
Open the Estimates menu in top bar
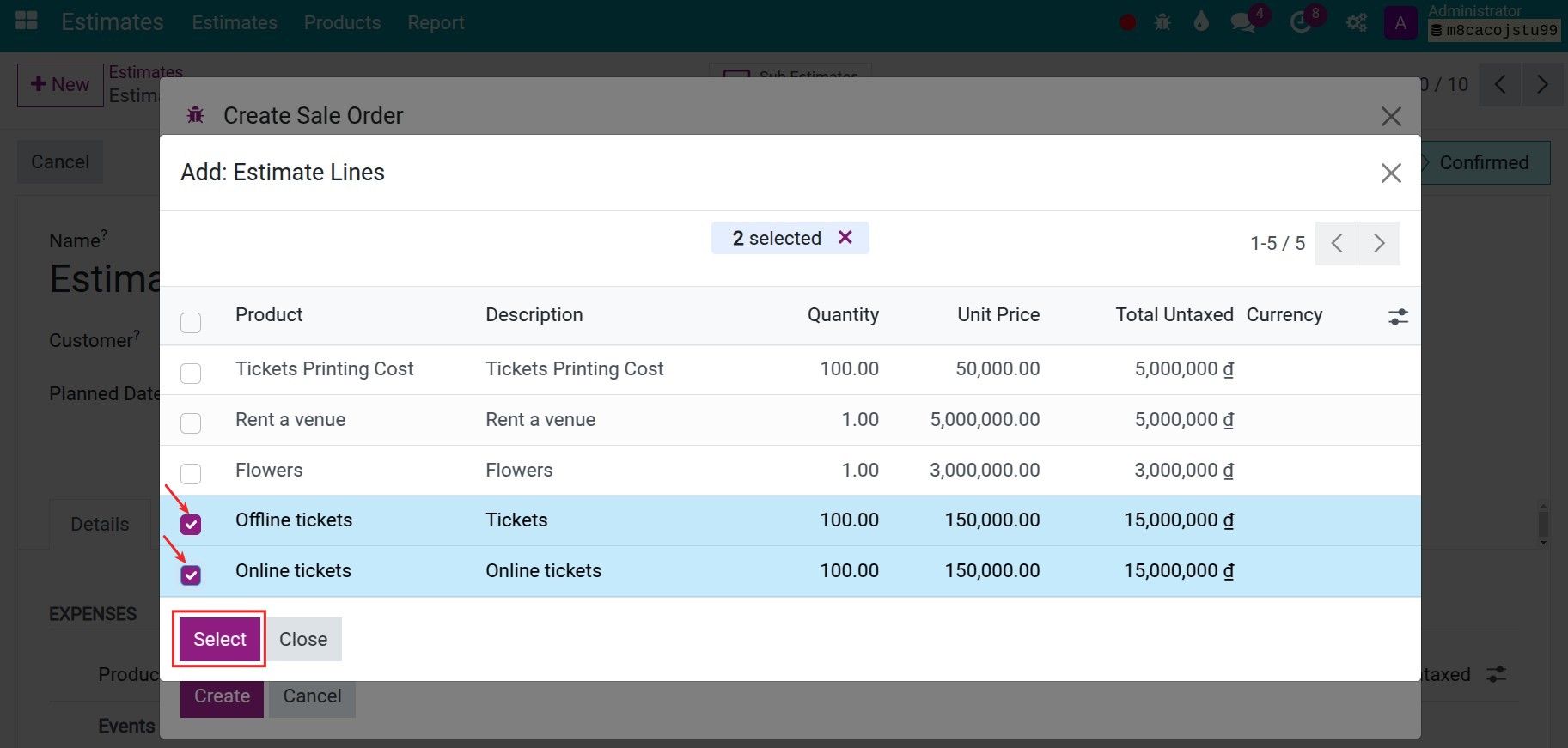point(235,22)
